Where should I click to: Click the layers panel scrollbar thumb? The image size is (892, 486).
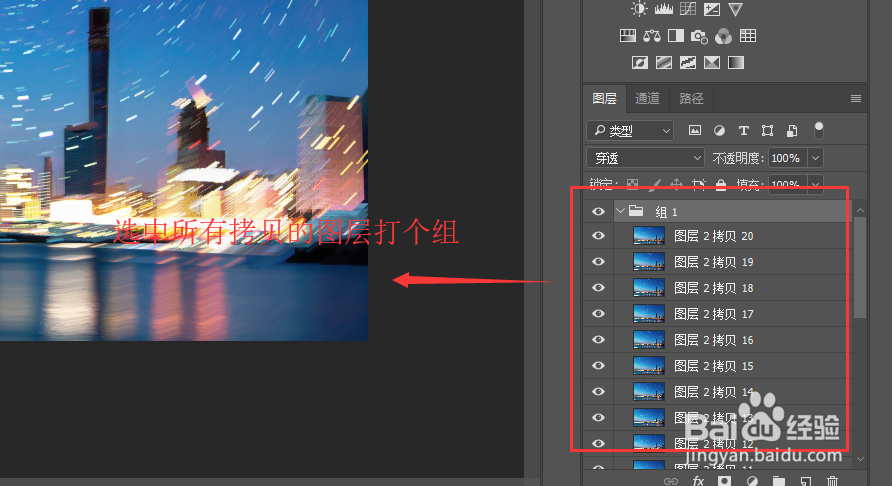[x=860, y=269]
